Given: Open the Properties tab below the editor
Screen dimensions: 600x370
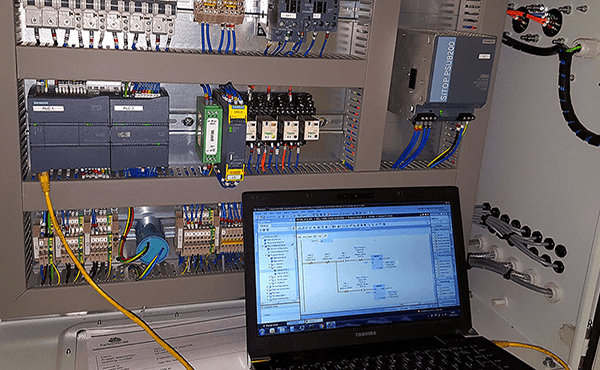Looking at the screenshot, I should coord(392,310).
